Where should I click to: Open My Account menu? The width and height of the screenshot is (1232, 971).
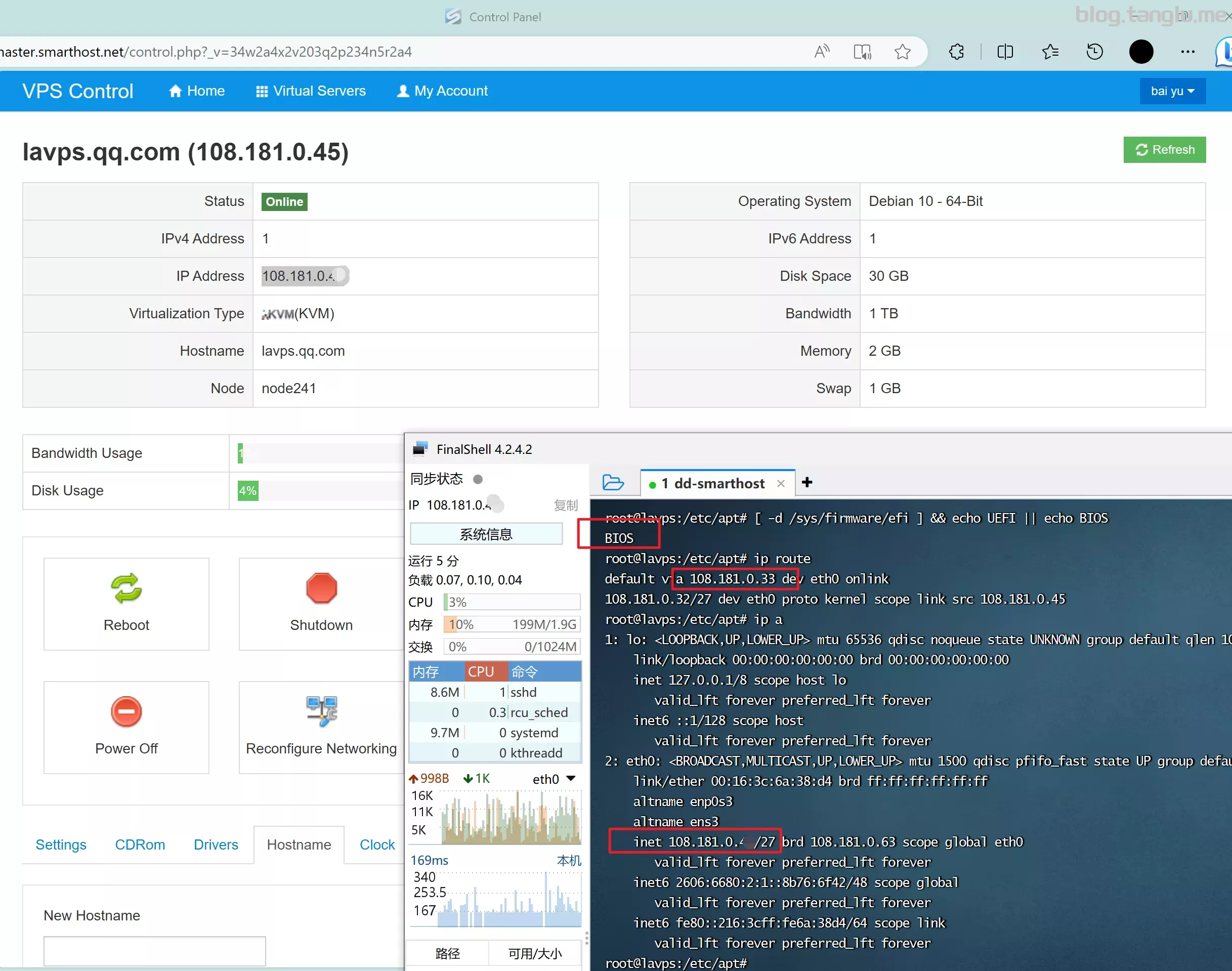[x=442, y=91]
